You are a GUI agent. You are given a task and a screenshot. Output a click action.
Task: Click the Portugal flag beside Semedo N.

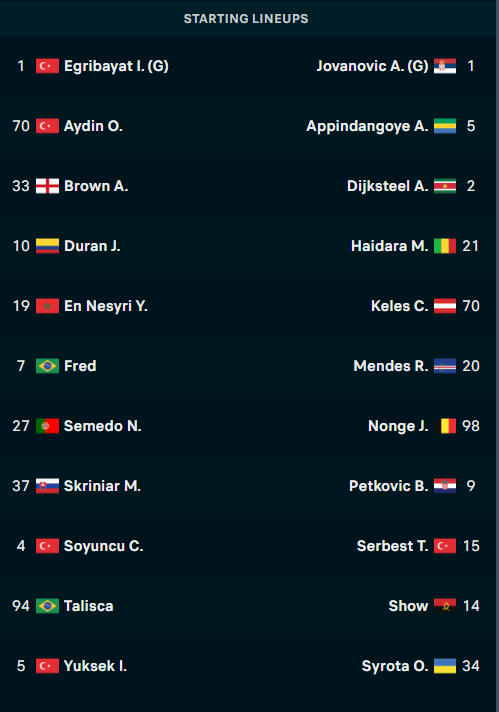[47, 426]
